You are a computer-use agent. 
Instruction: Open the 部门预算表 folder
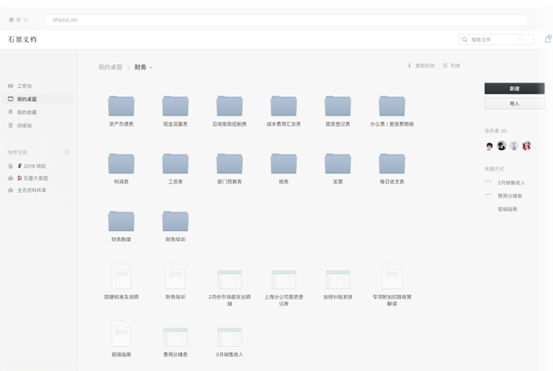(229, 164)
